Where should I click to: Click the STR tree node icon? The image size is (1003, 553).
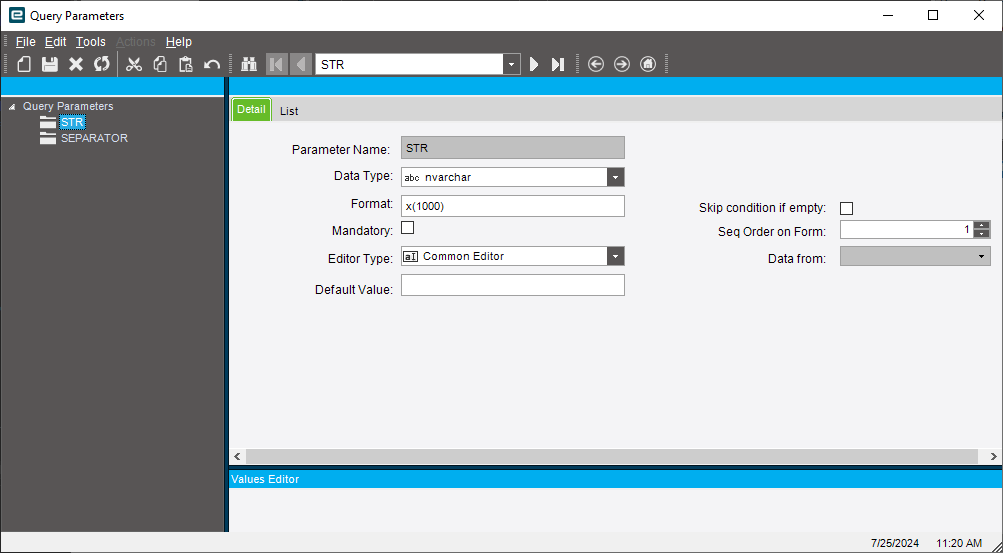pyautogui.click(x=48, y=122)
